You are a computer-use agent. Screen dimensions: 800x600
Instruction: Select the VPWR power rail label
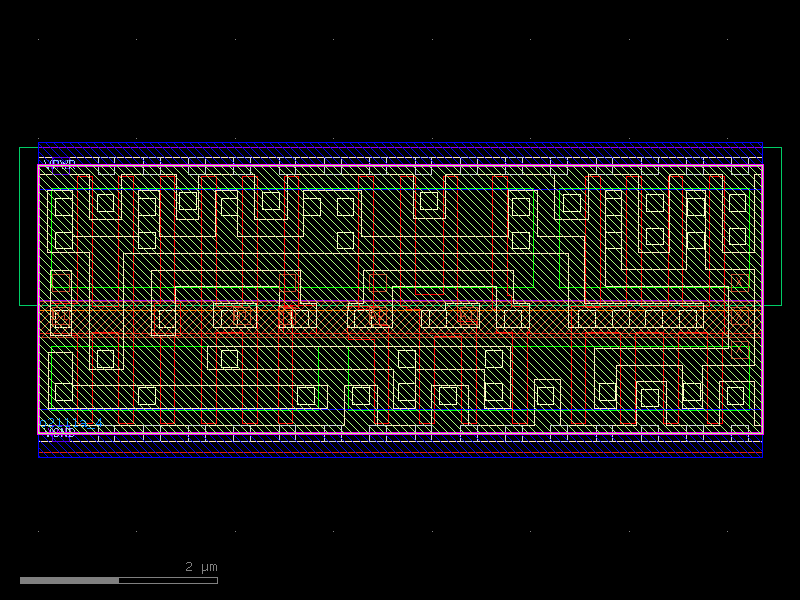60,163
